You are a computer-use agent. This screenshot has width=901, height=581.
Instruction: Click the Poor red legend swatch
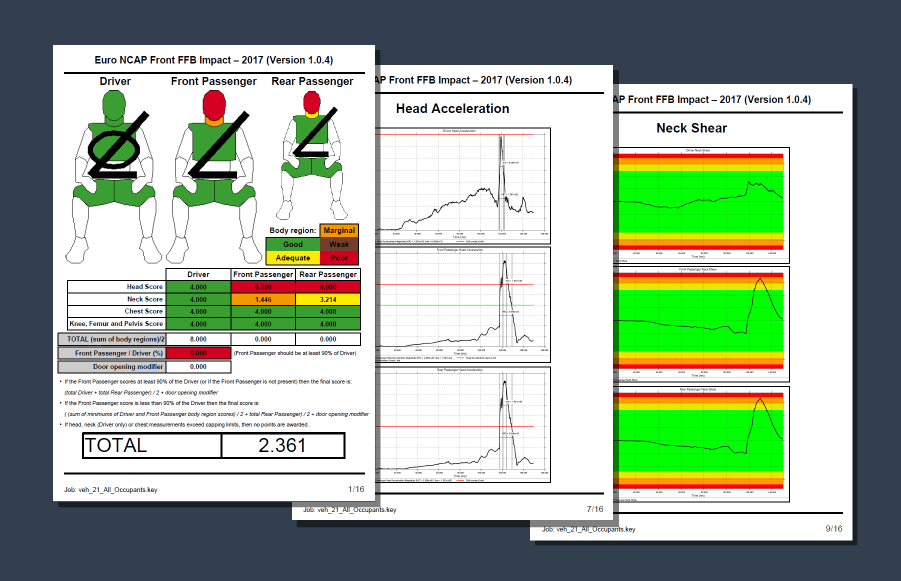pos(339,257)
